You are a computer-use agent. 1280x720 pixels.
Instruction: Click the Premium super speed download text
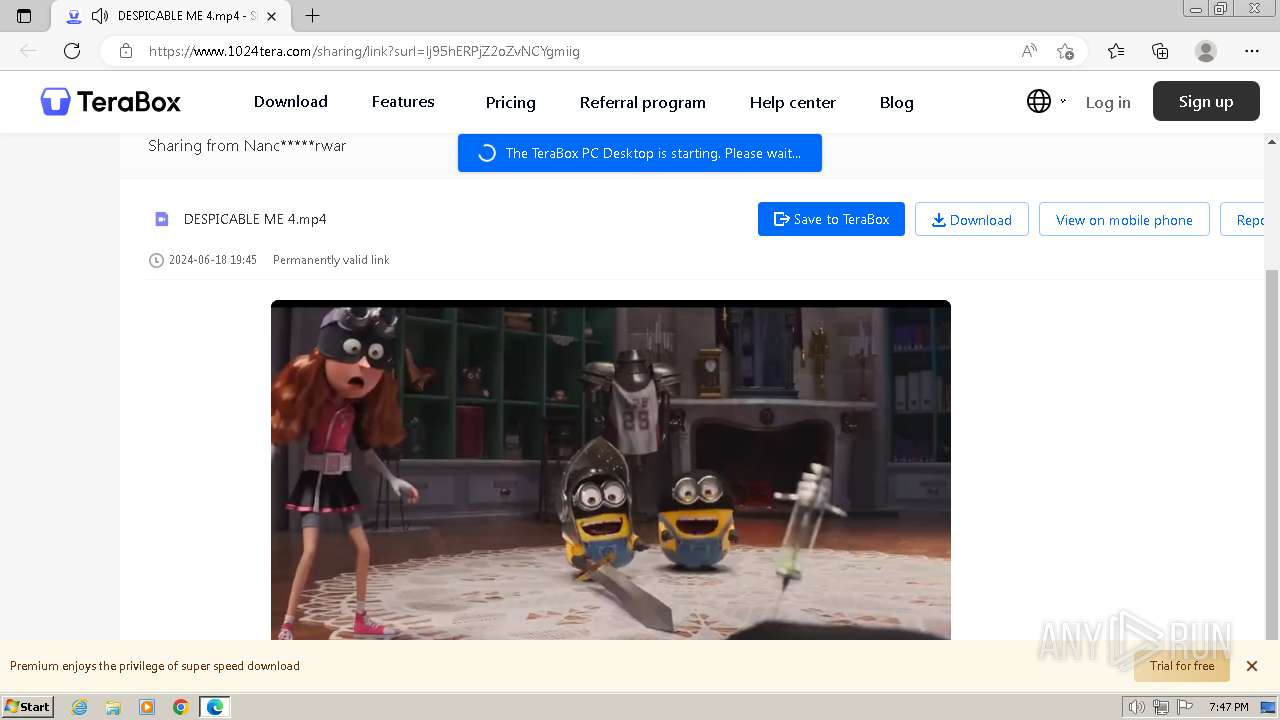[155, 666]
